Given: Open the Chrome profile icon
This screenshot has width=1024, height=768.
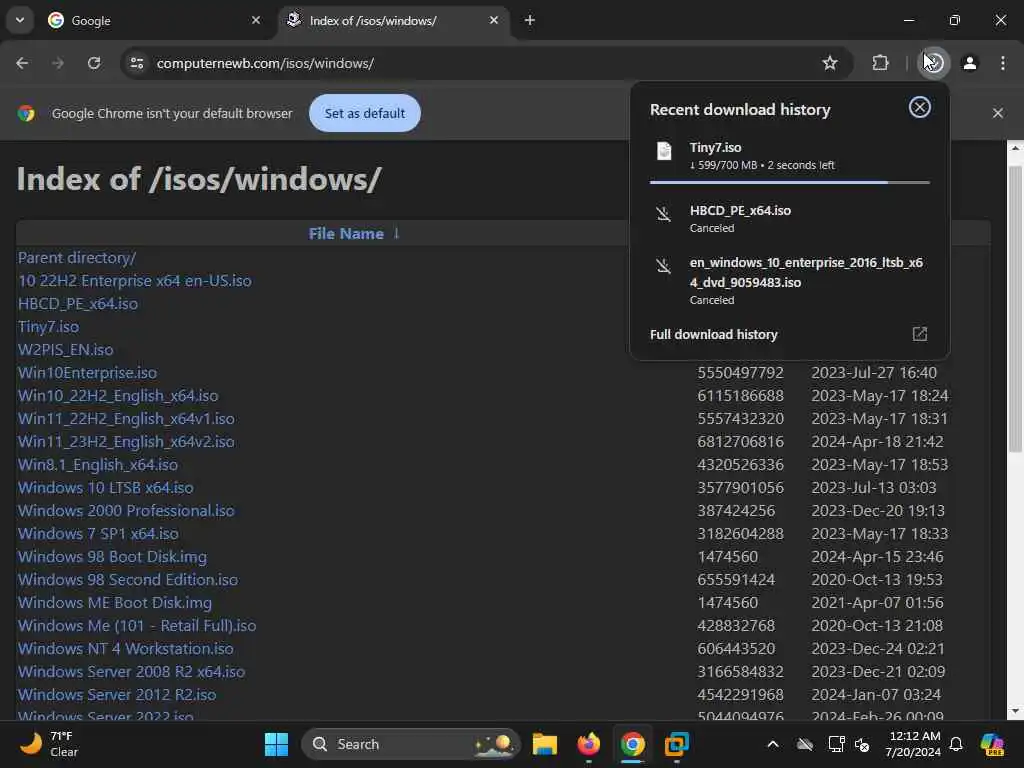Looking at the screenshot, I should [x=970, y=63].
